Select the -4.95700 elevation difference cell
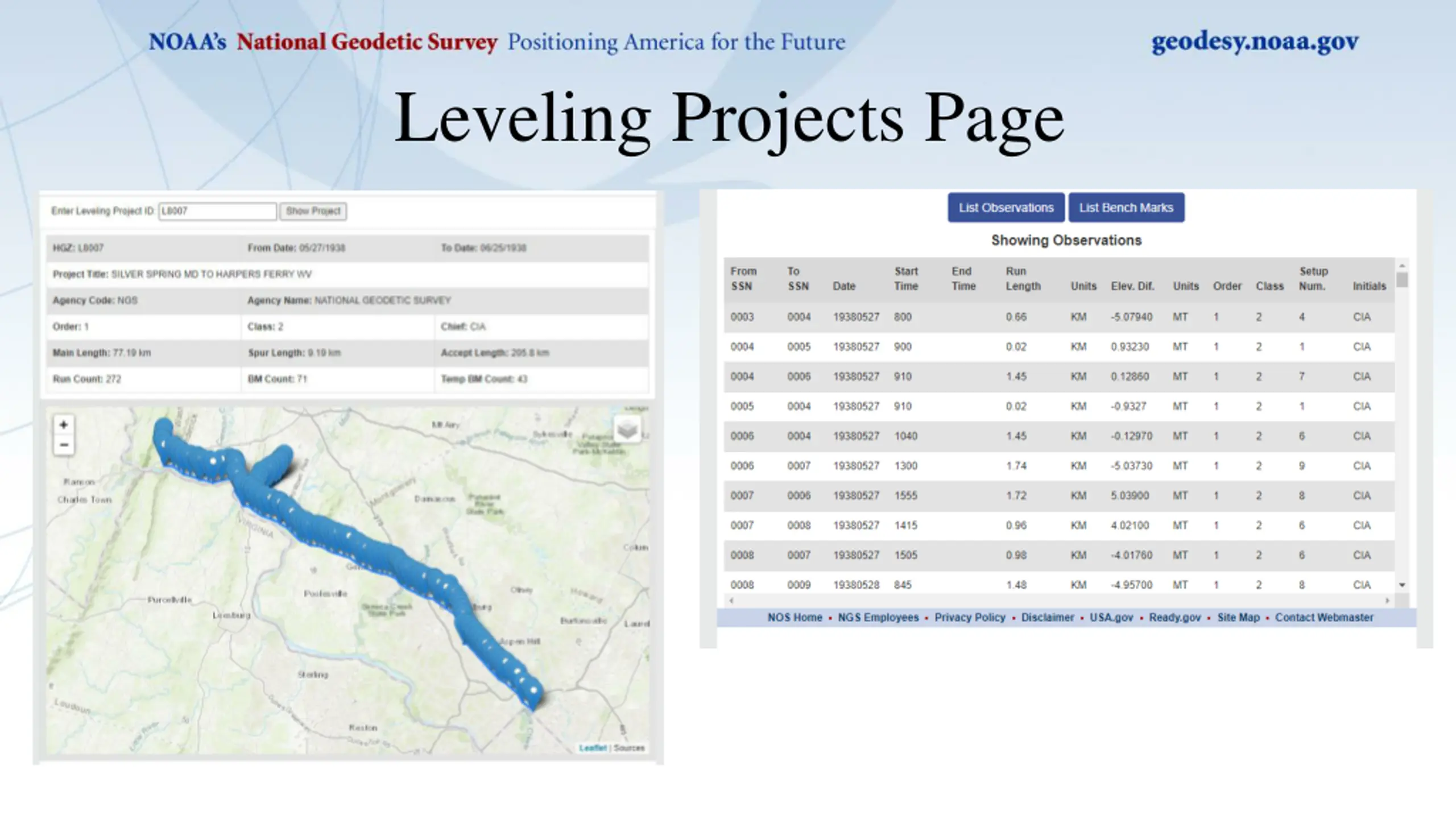The width and height of the screenshot is (1456, 819). point(1131,585)
